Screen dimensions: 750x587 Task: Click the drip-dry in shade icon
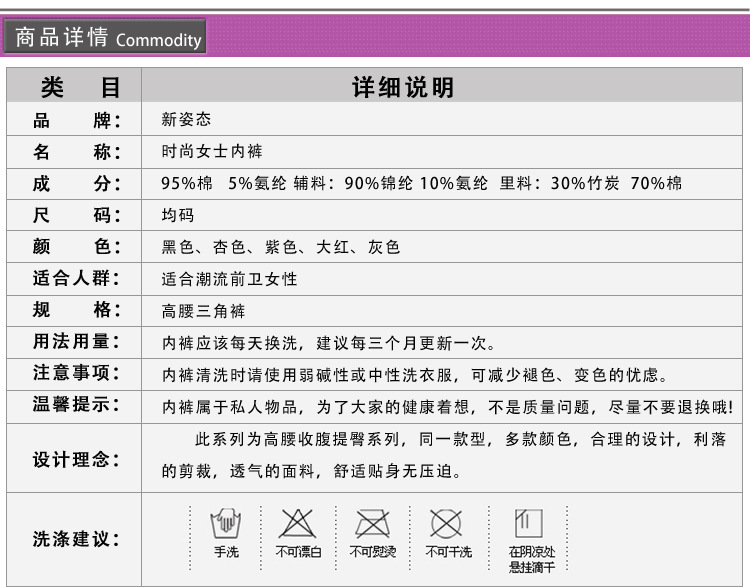pyautogui.click(x=529, y=523)
